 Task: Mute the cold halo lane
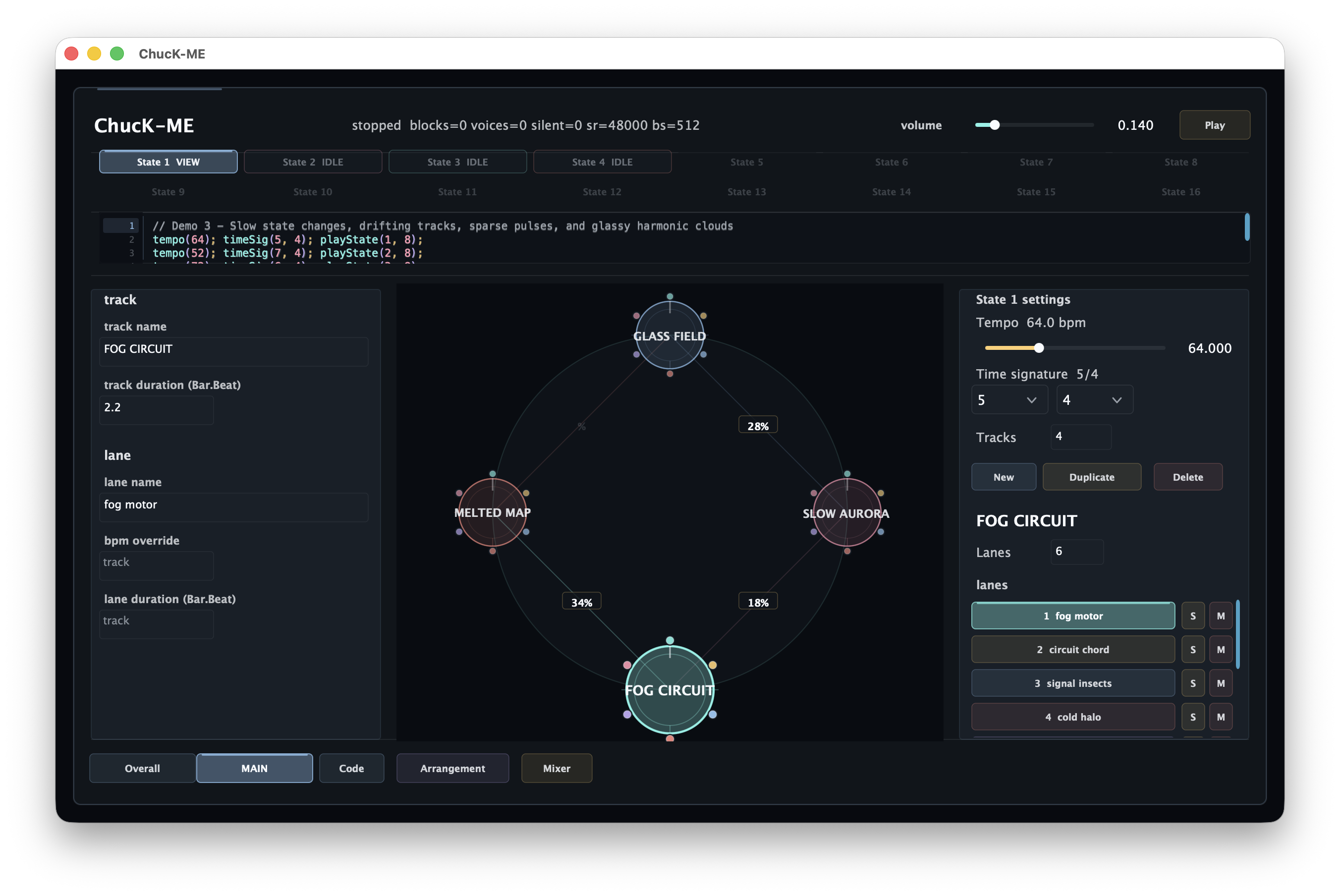(1221, 717)
